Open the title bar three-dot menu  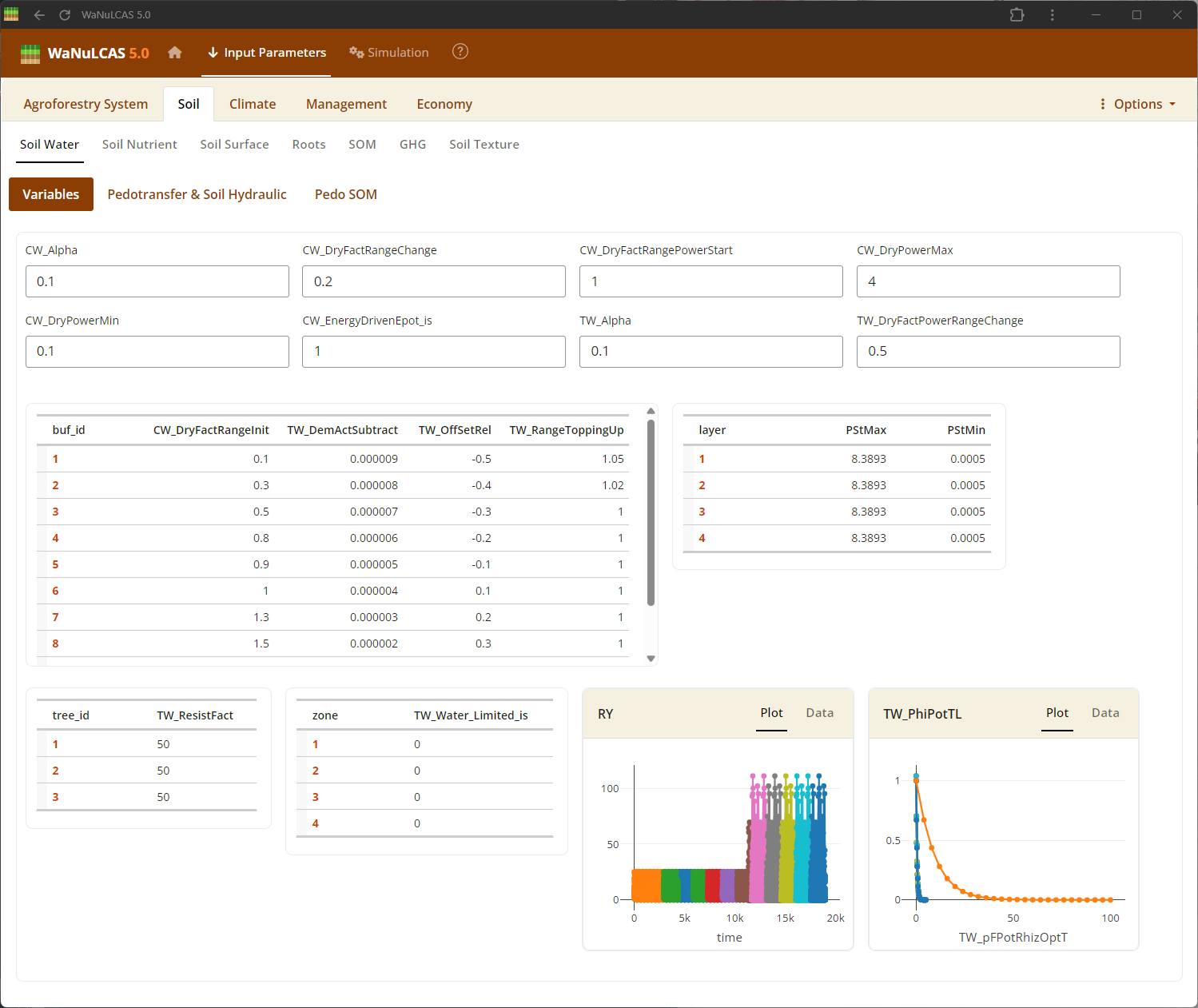coord(1052,15)
